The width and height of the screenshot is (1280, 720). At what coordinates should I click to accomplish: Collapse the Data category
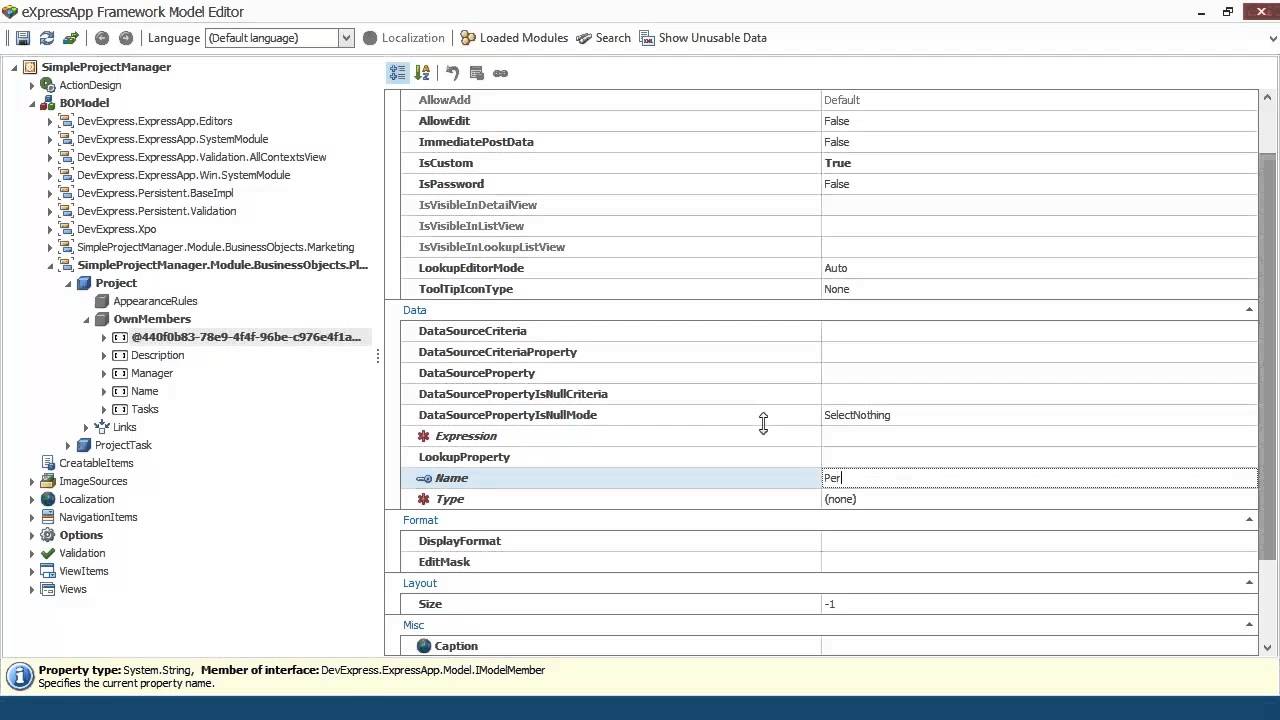click(1249, 310)
